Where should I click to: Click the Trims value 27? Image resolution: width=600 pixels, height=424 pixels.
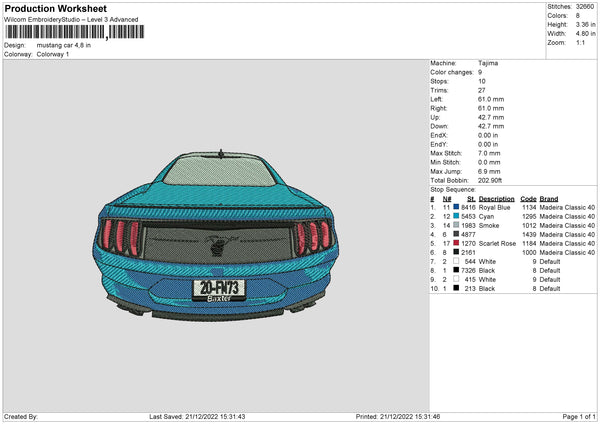482,90
